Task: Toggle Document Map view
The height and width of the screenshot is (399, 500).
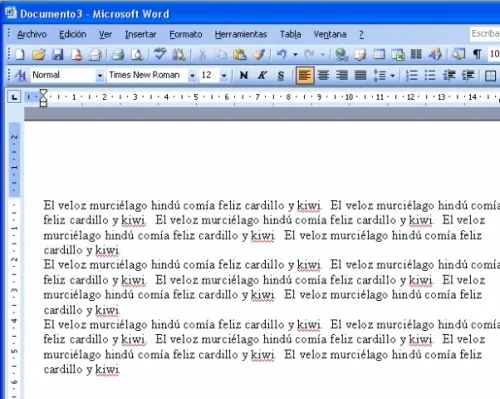Action: [458, 54]
